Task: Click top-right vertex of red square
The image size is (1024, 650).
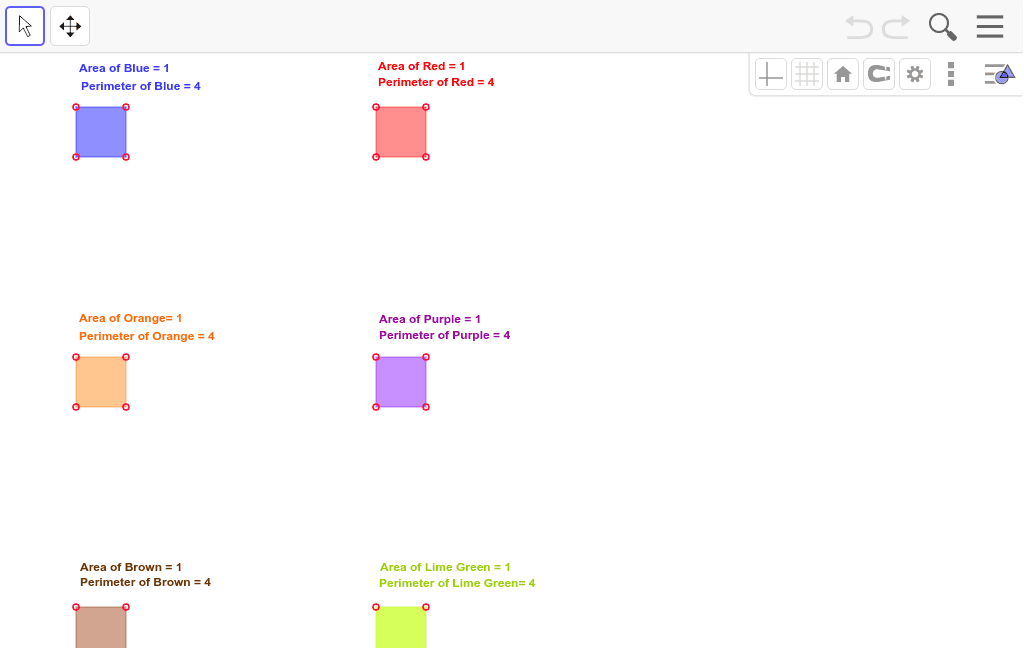Action: click(x=426, y=107)
